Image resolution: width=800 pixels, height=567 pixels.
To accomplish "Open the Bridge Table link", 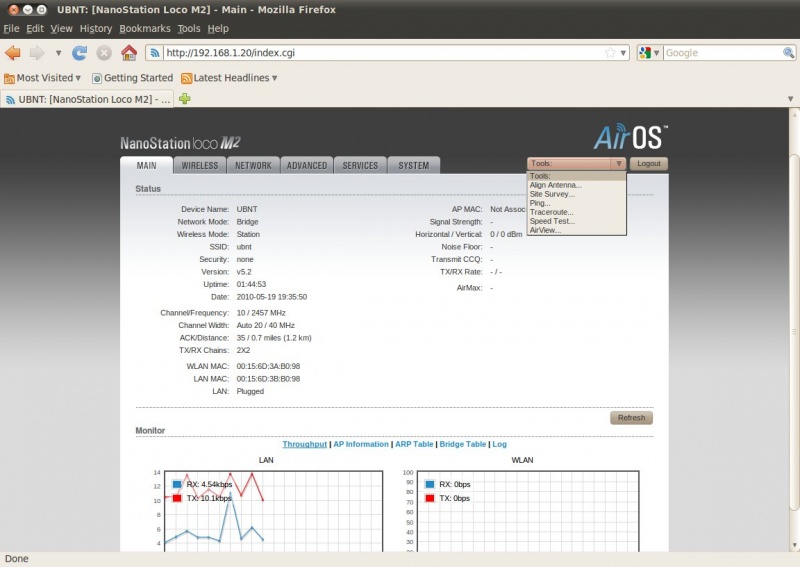I will tap(463, 444).
